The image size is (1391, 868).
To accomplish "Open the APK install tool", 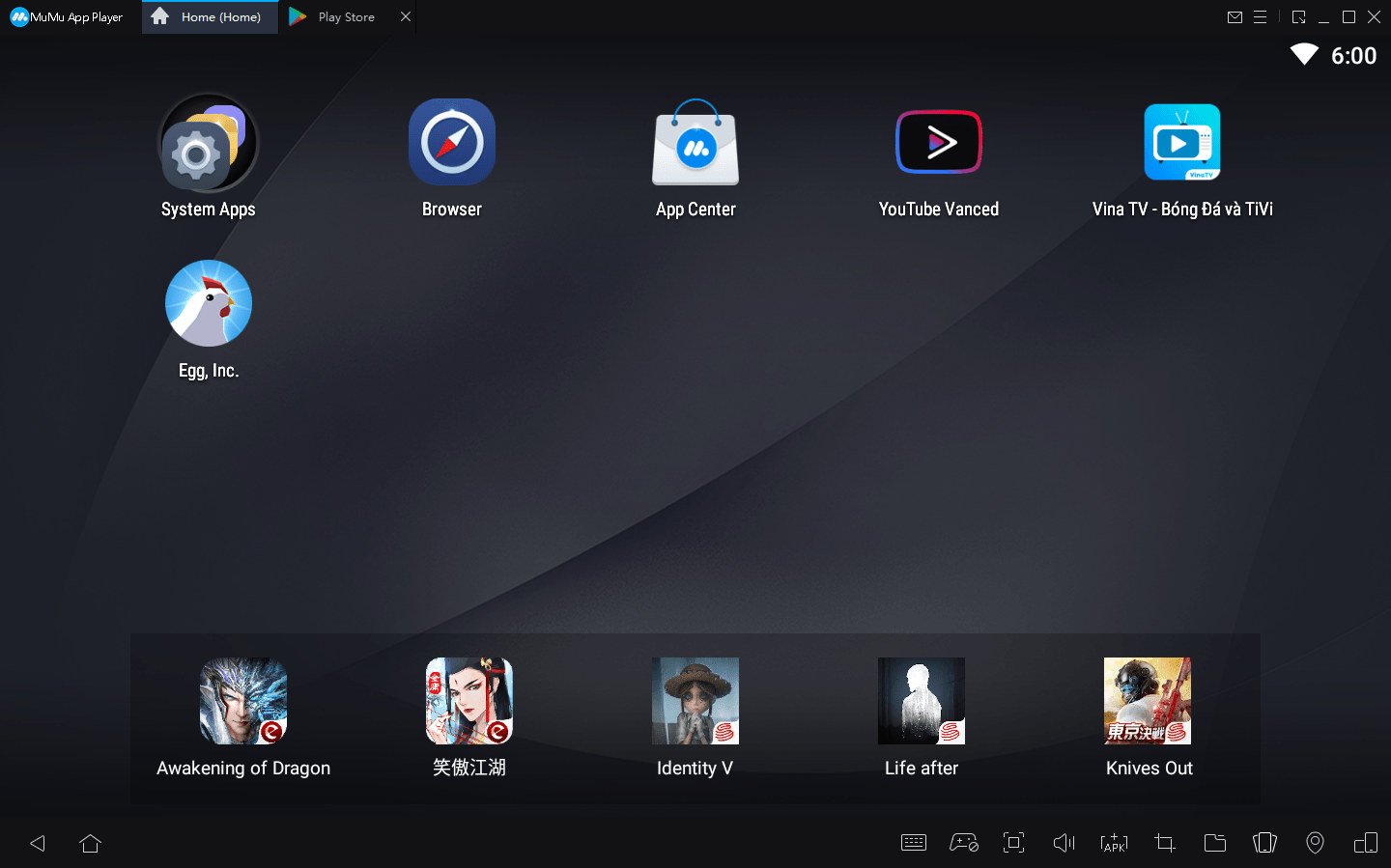I will click(x=1114, y=842).
